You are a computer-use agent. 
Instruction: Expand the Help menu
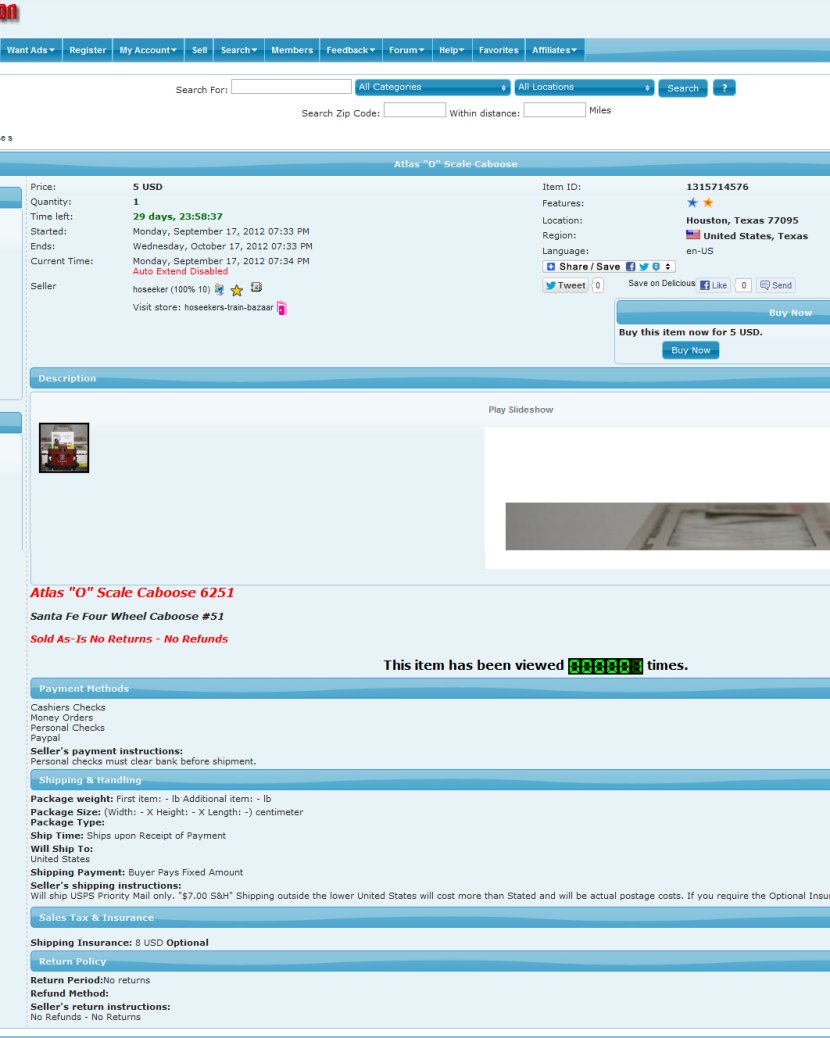point(451,50)
